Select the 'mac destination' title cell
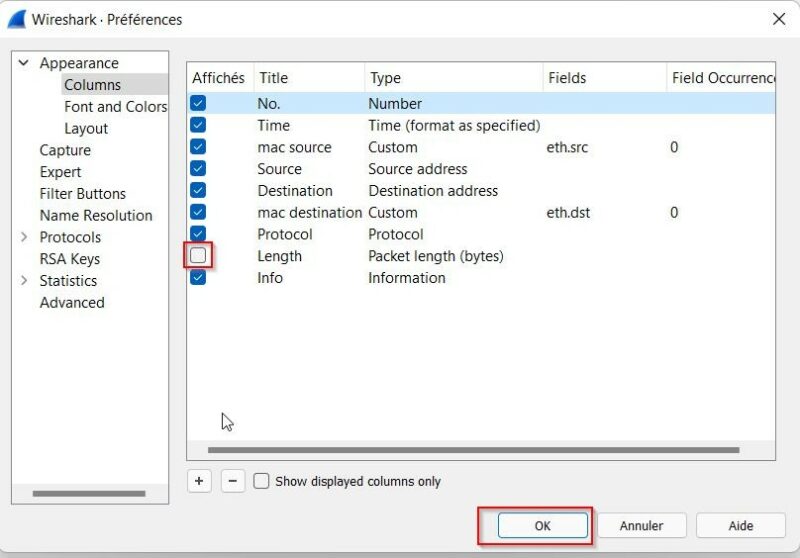The width and height of the screenshot is (800, 558). tap(310, 212)
